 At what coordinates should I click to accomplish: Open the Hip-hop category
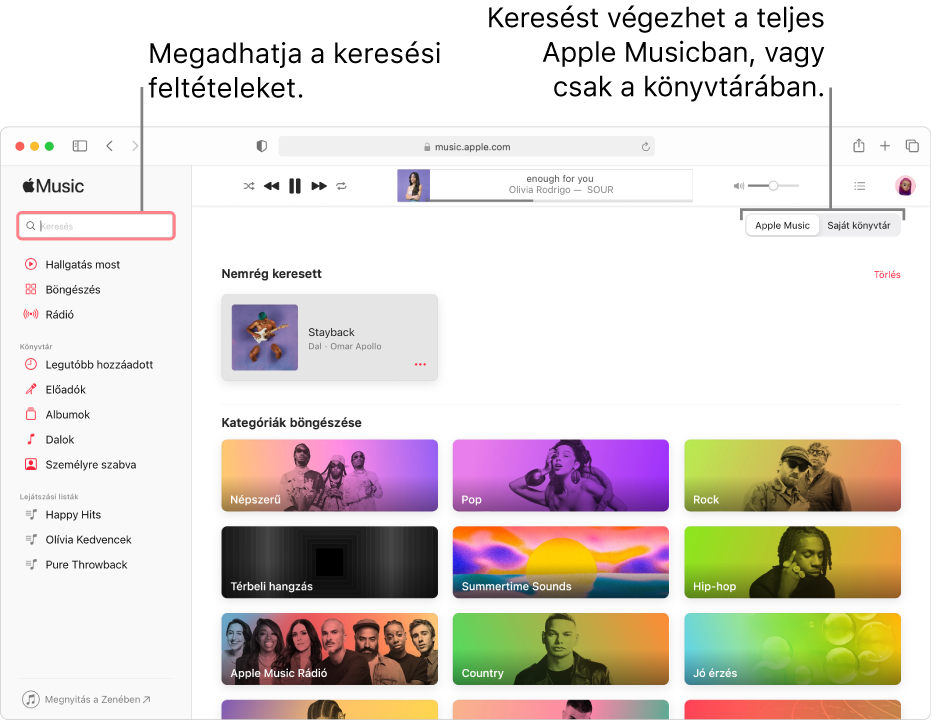[x=792, y=562]
